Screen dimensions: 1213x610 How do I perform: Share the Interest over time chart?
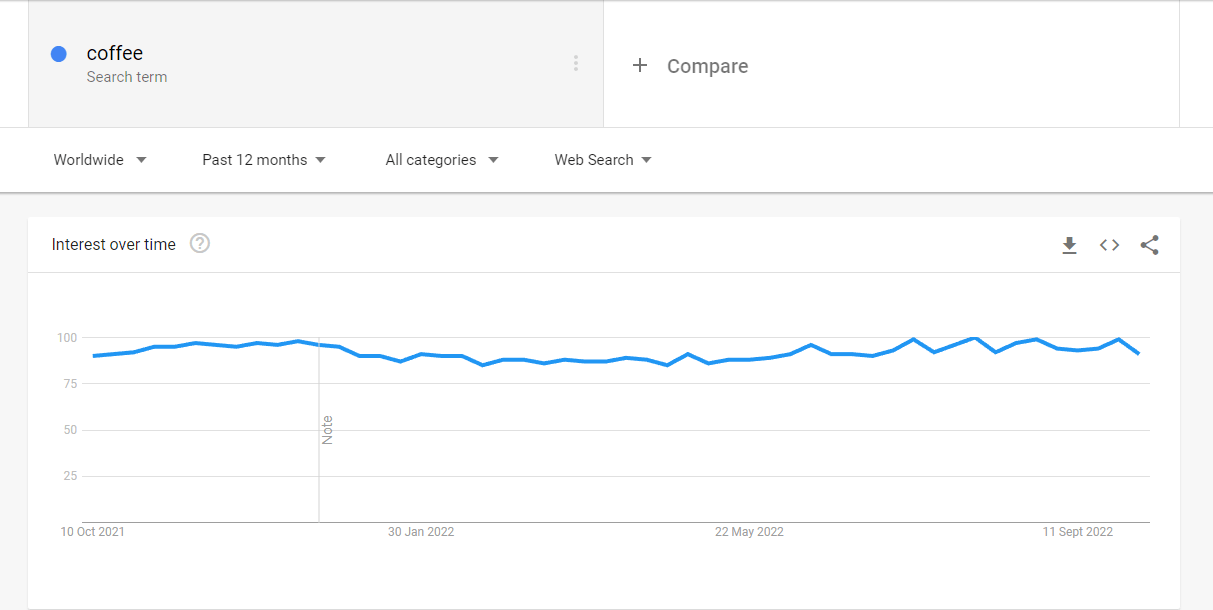pyautogui.click(x=1149, y=245)
